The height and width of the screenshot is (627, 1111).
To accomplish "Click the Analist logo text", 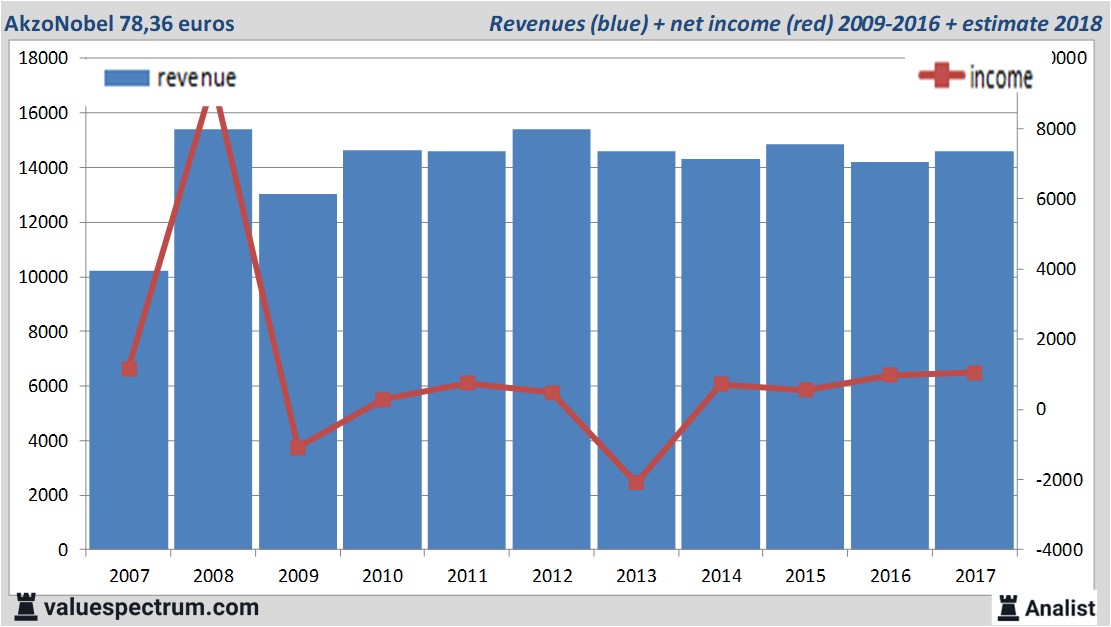I will (1060, 607).
